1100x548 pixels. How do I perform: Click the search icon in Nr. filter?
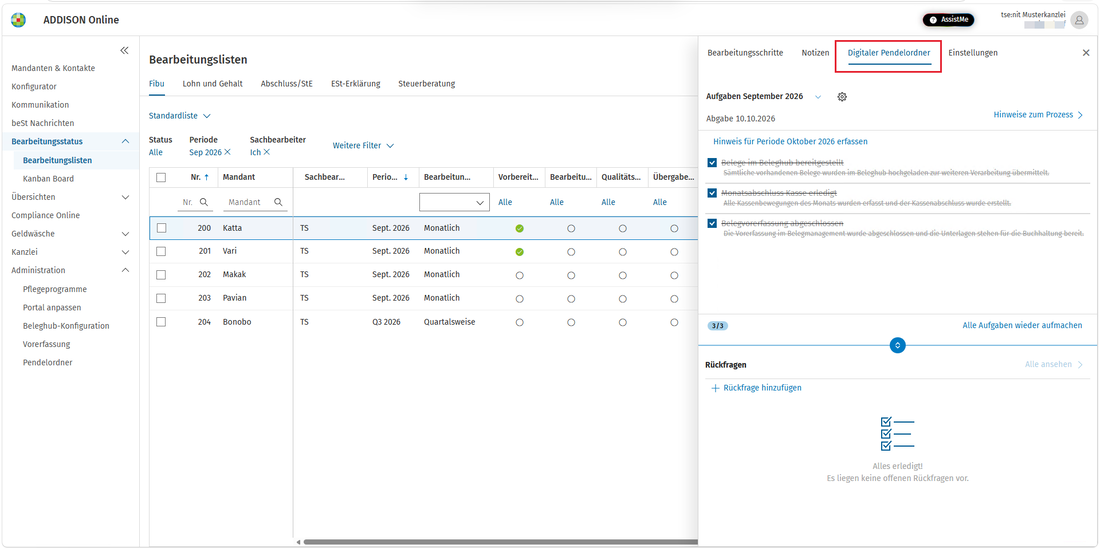203,202
